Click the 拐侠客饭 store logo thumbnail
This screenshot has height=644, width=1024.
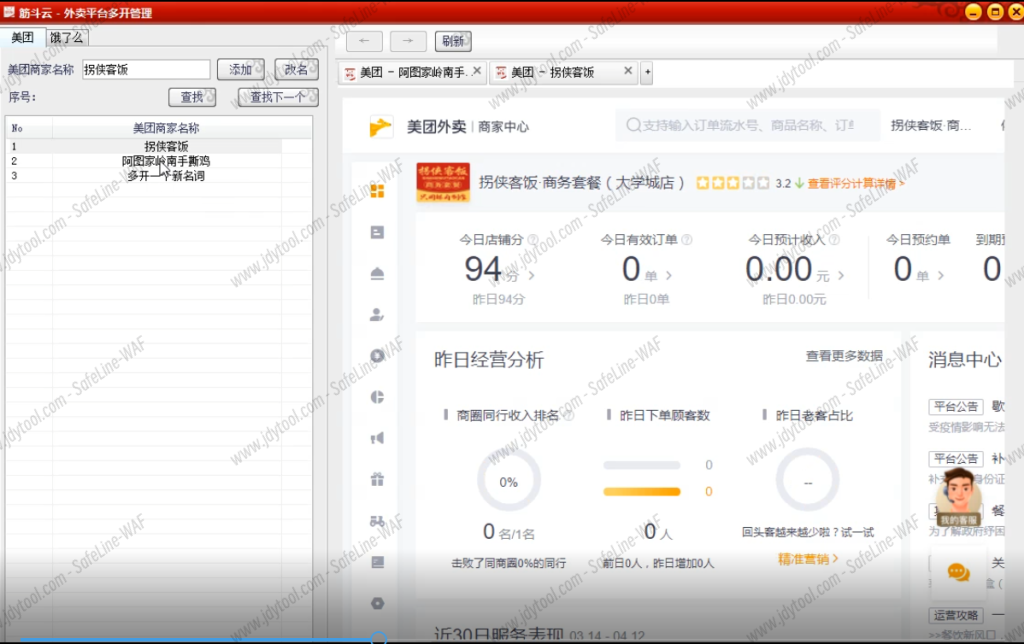click(x=443, y=182)
